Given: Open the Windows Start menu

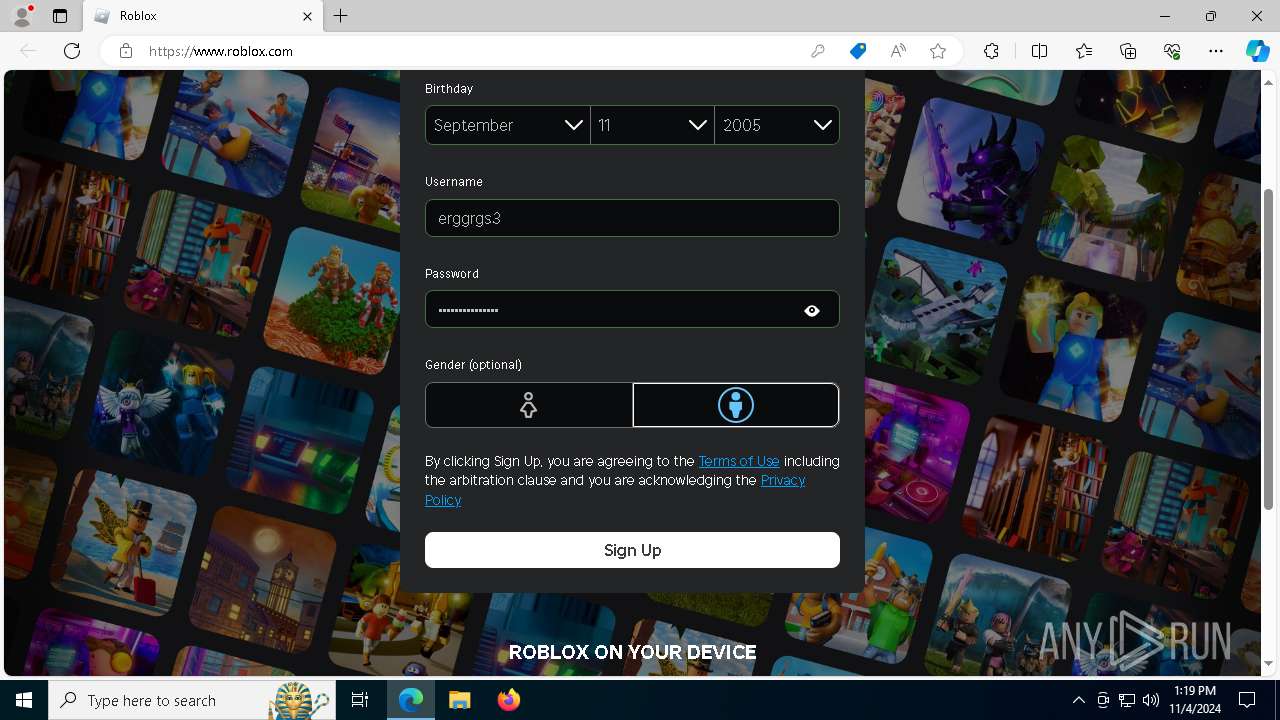Looking at the screenshot, I should [x=24, y=700].
